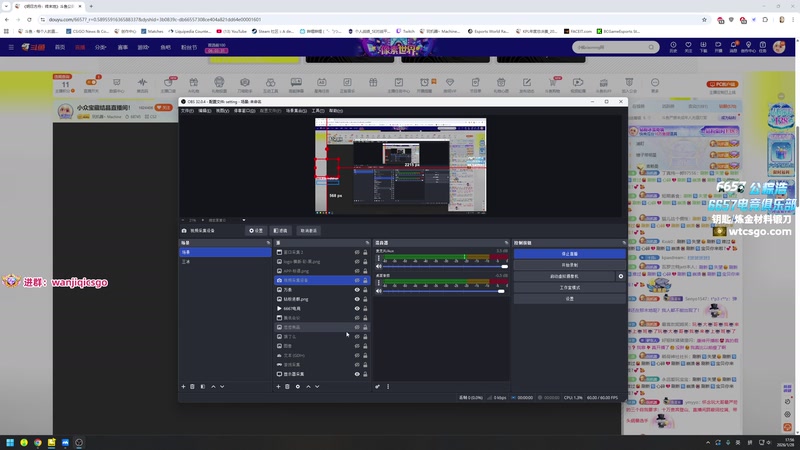
Task: Open advanced audio properties gear in the mixer footer
Action: click(378, 387)
